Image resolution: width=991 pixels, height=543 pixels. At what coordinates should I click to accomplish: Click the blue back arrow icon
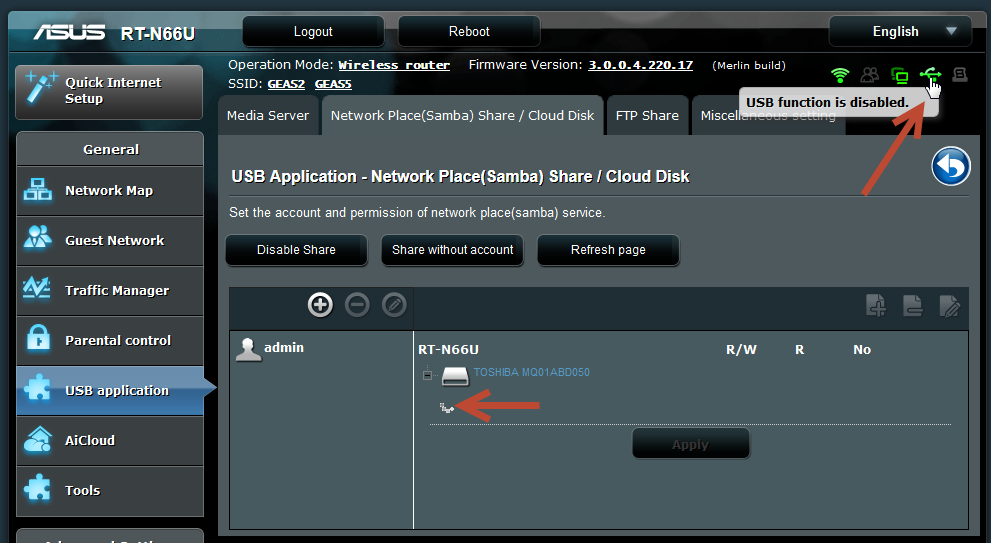pos(951,166)
